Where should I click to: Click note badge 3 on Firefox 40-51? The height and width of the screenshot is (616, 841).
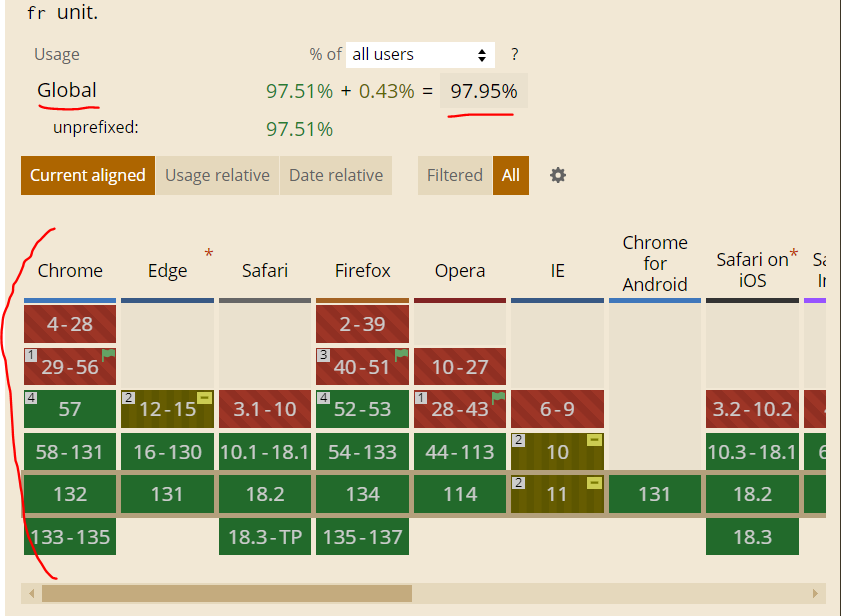point(323,355)
